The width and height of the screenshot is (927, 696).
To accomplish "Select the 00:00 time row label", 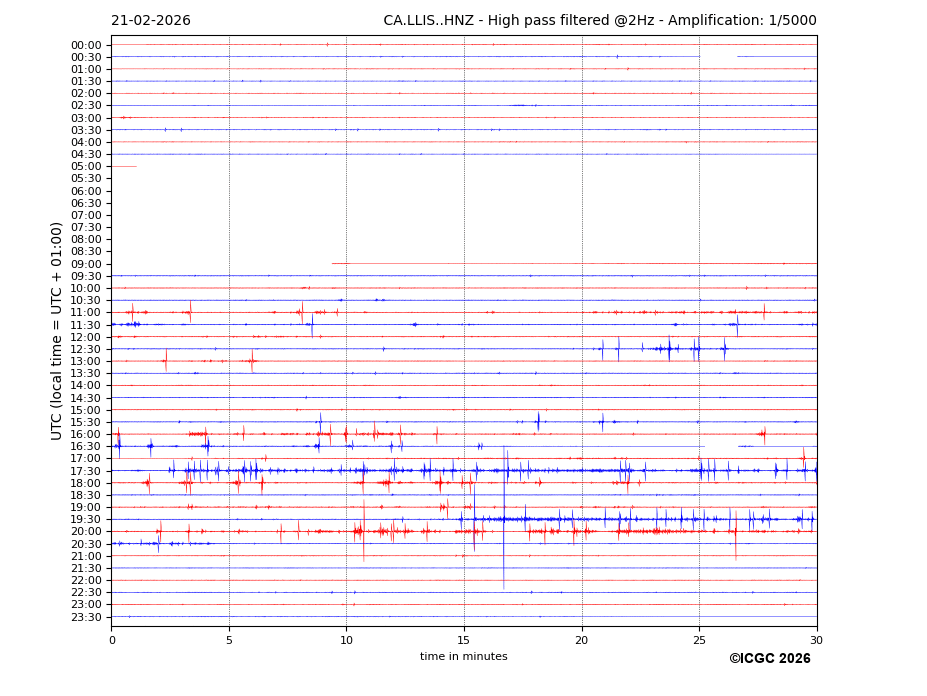I will 86,45.
